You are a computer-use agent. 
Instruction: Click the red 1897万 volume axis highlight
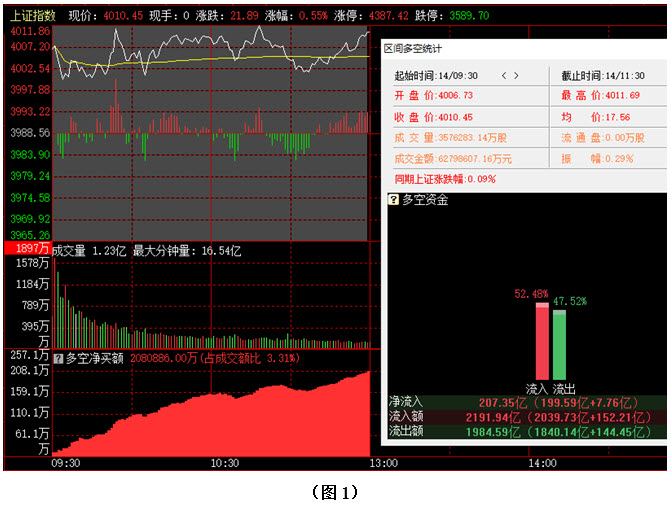click(x=26, y=249)
